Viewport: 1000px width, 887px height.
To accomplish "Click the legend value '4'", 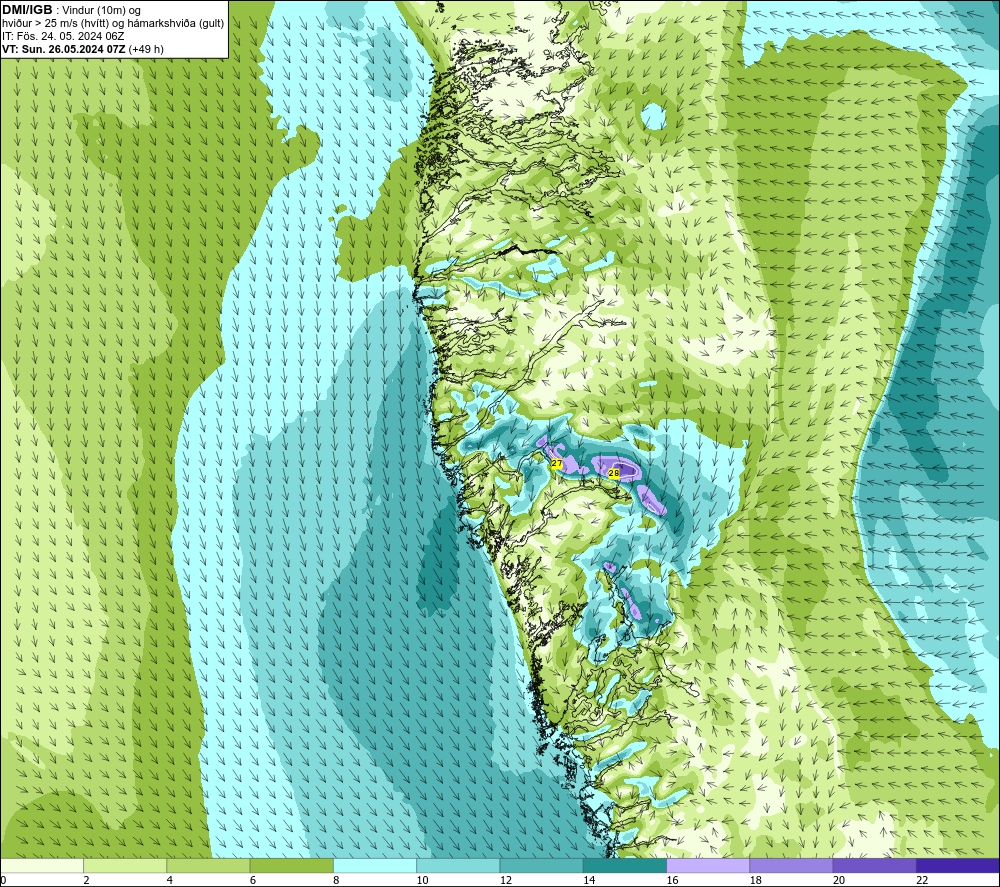I will pos(170,880).
